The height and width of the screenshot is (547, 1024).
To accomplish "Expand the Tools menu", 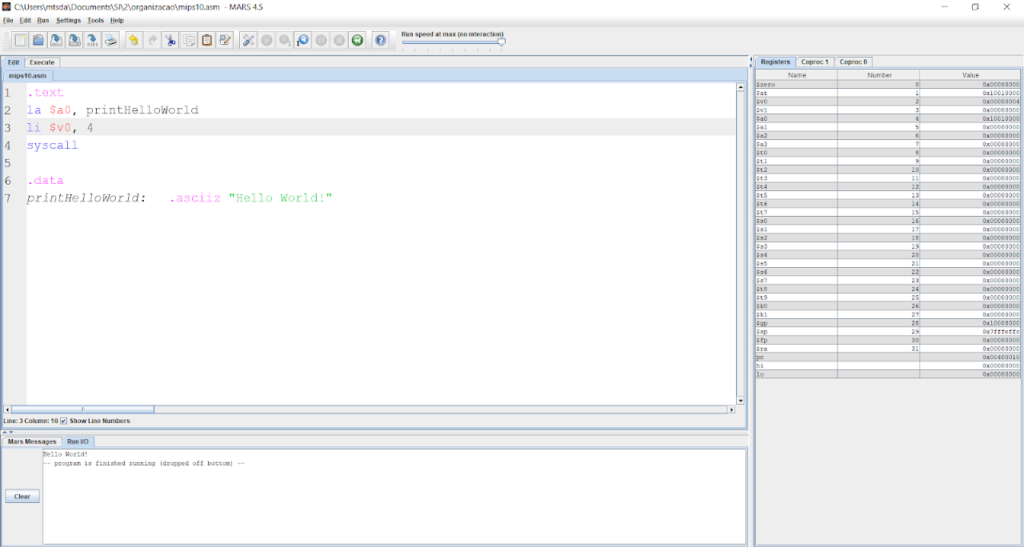I will pyautogui.click(x=95, y=20).
